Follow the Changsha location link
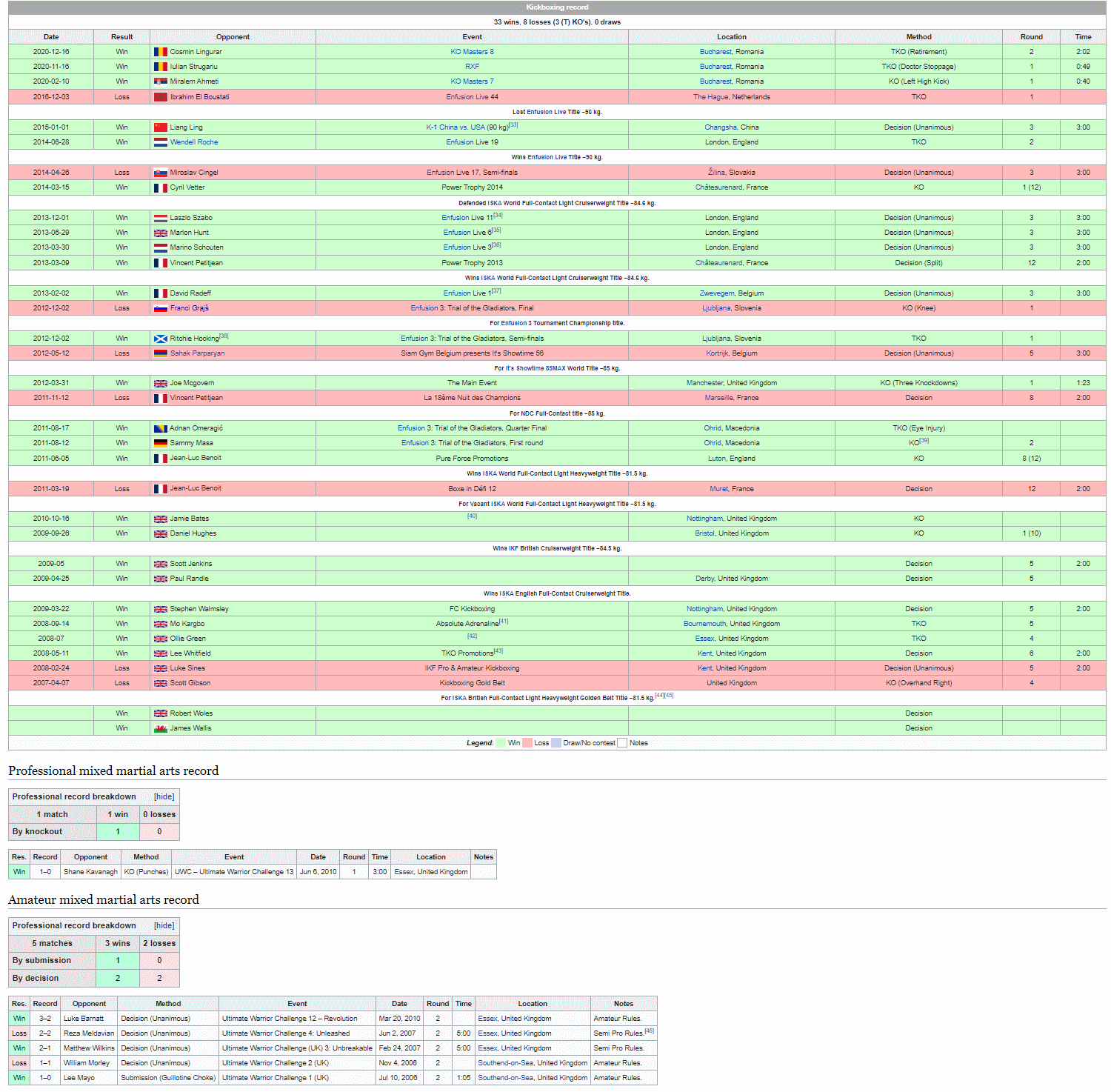 [721, 127]
